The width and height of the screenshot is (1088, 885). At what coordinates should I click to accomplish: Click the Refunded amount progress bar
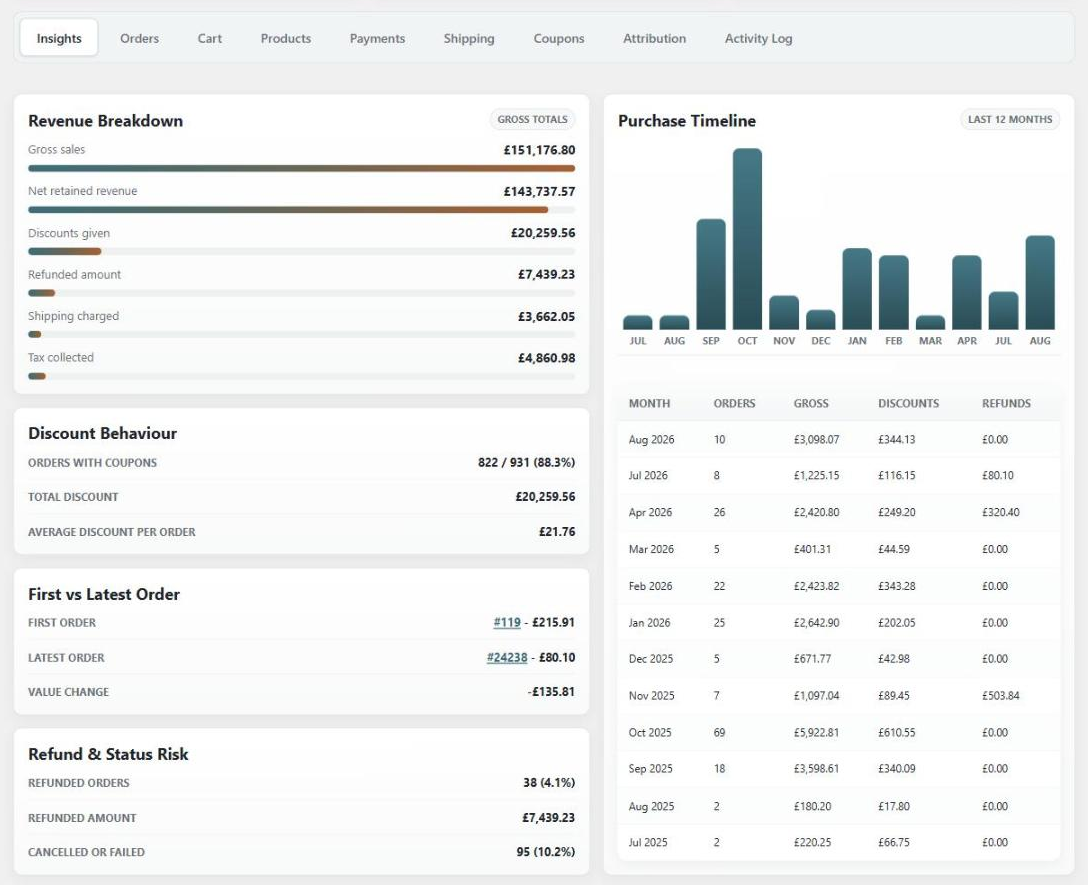[x=301, y=293]
